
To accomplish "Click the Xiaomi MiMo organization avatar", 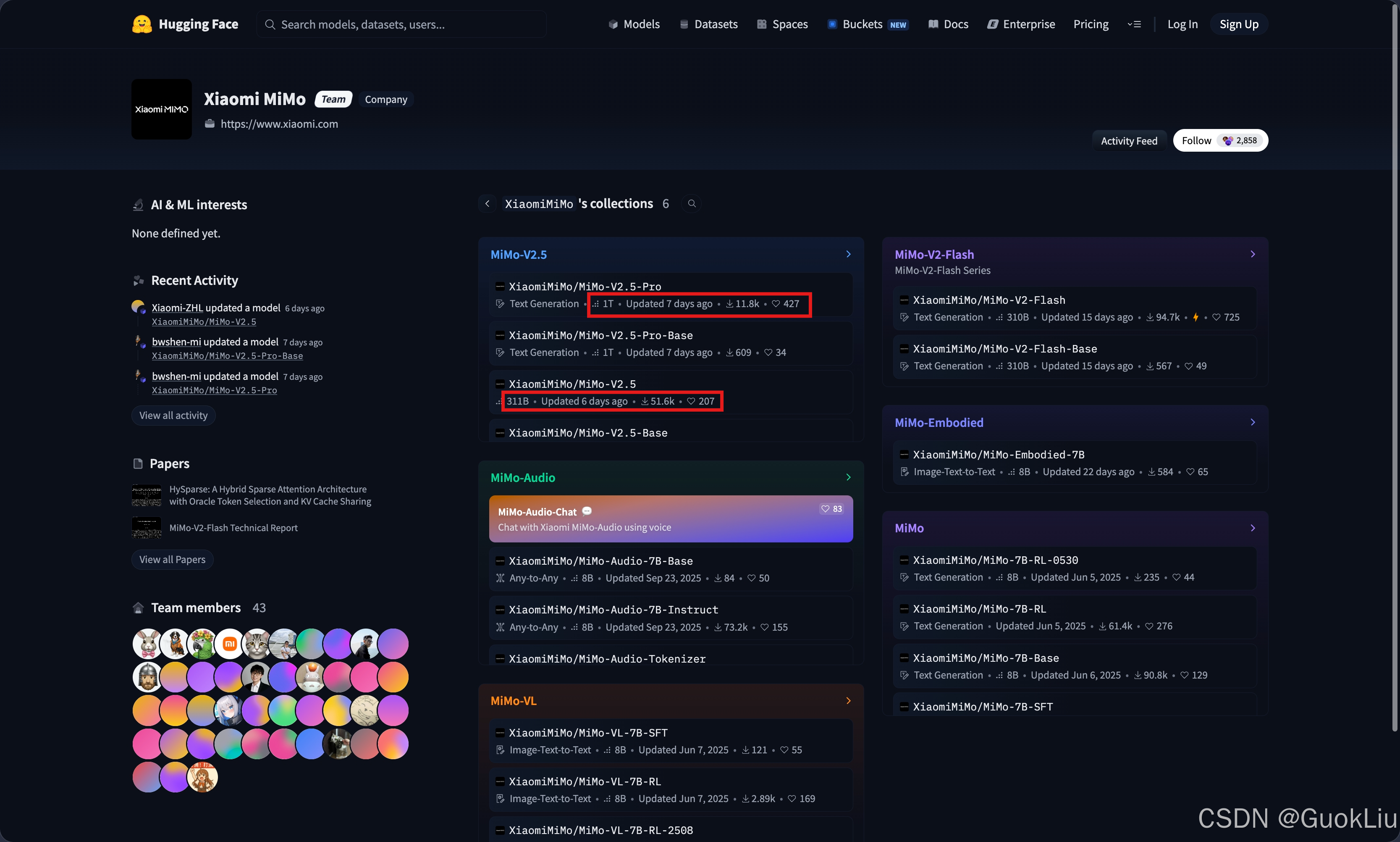I will click(162, 109).
